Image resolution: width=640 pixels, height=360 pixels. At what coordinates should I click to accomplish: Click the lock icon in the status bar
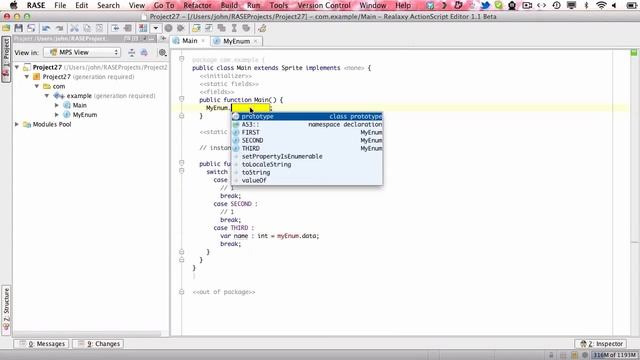pos(551,355)
